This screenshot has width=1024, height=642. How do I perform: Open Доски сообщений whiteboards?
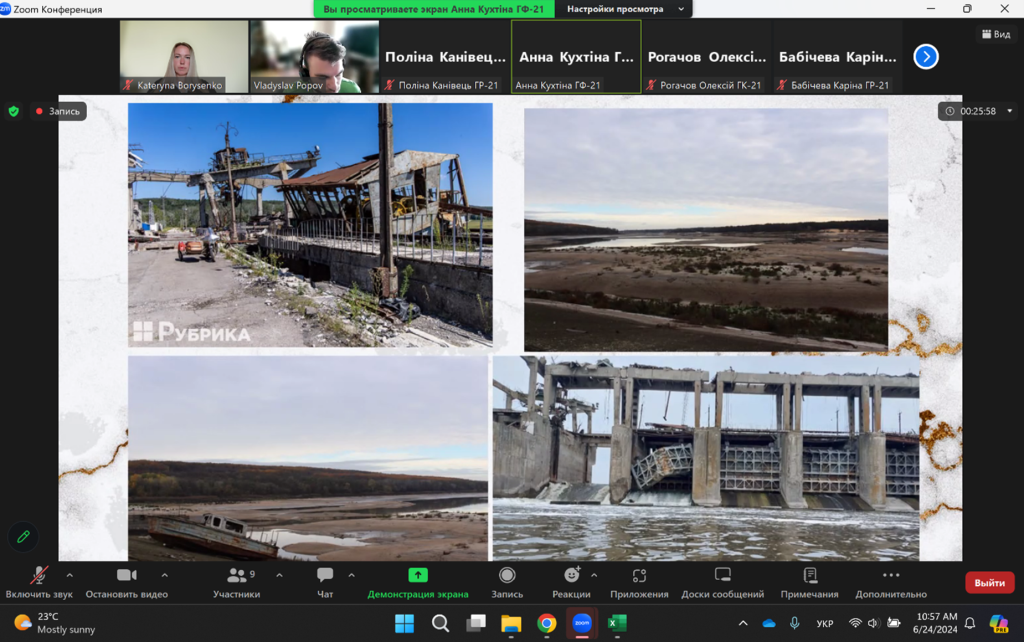(x=723, y=582)
